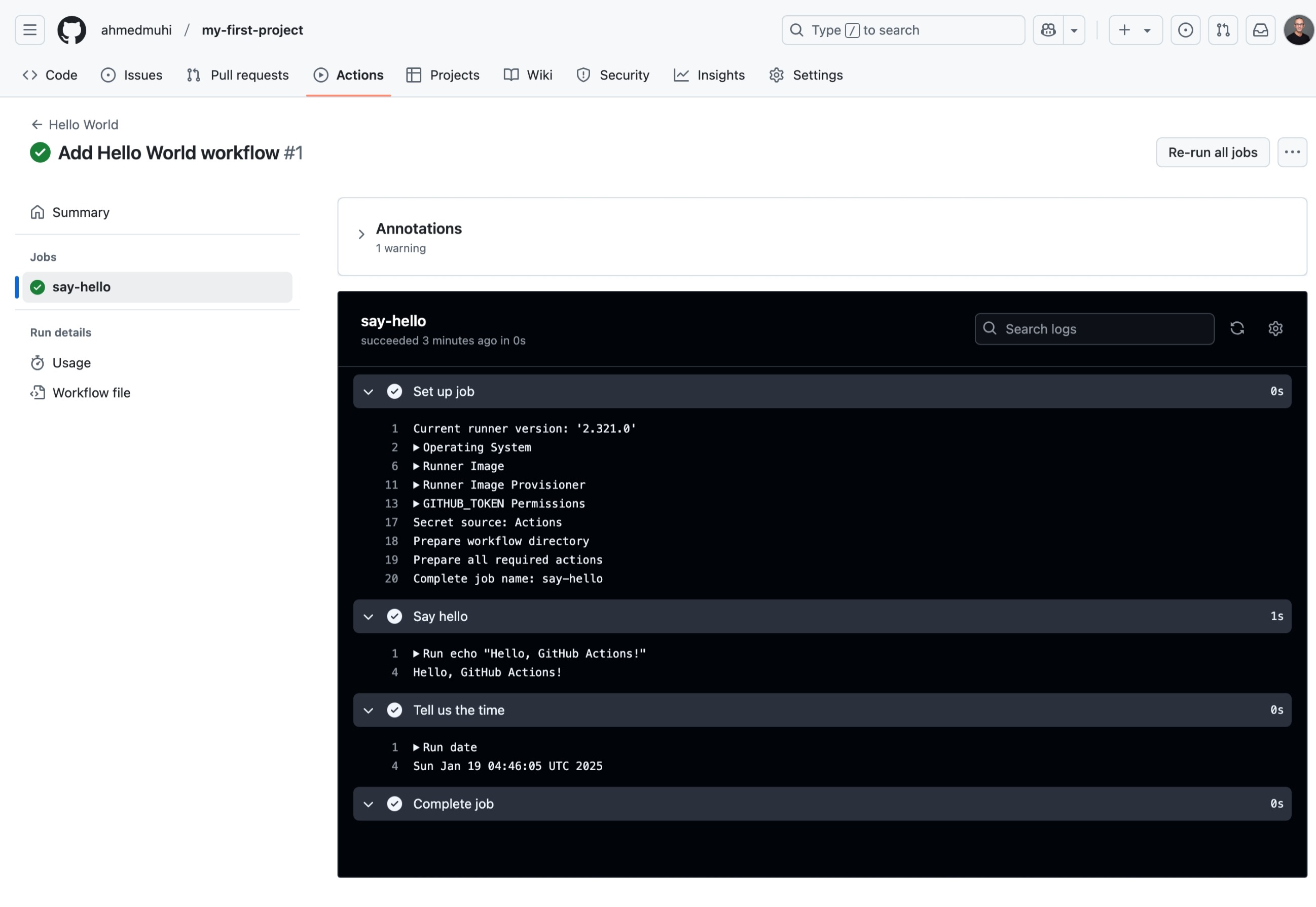This screenshot has width=1316, height=907.
Task: Click log line 'Prepare workflow directory'
Action: coord(501,541)
